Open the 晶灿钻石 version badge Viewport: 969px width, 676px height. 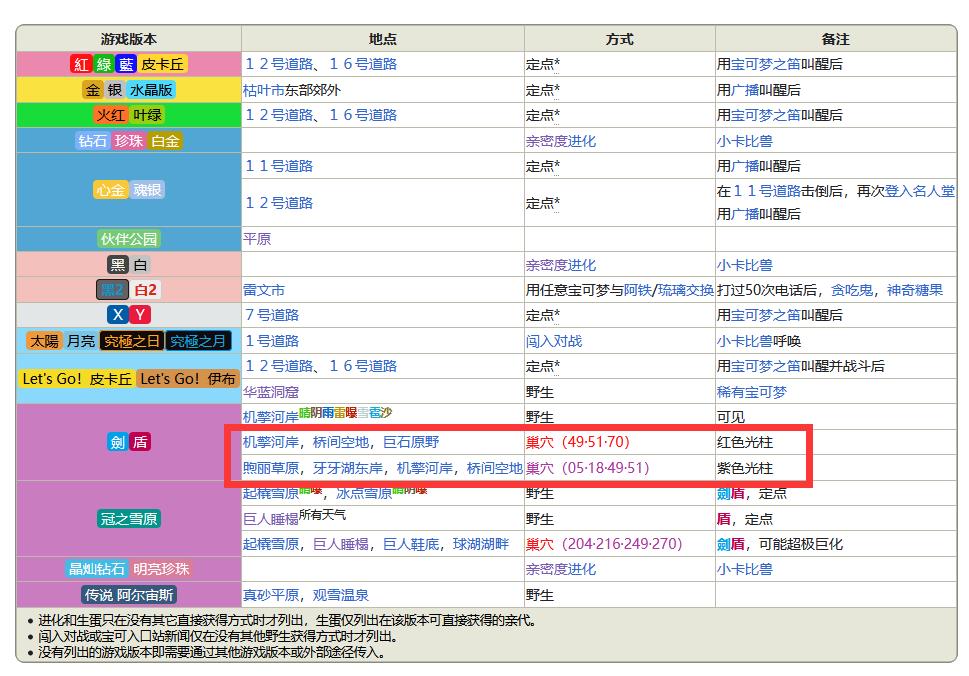[x=96, y=568]
